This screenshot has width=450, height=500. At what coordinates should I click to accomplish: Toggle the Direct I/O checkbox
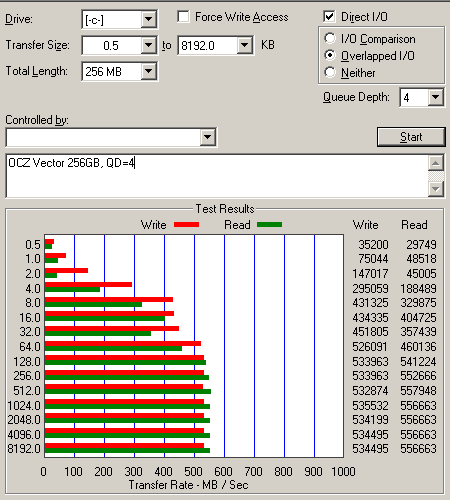click(329, 17)
